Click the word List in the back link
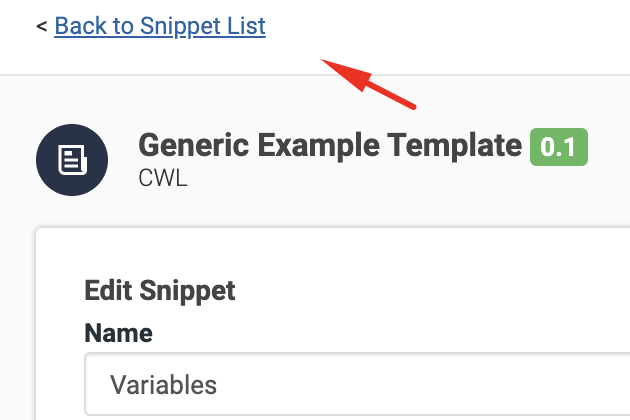Viewport: 630px width, 420px height. coord(246,27)
